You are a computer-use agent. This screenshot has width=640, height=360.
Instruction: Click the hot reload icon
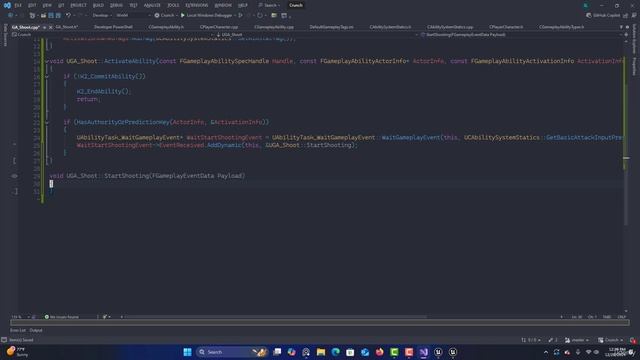click(260, 15)
